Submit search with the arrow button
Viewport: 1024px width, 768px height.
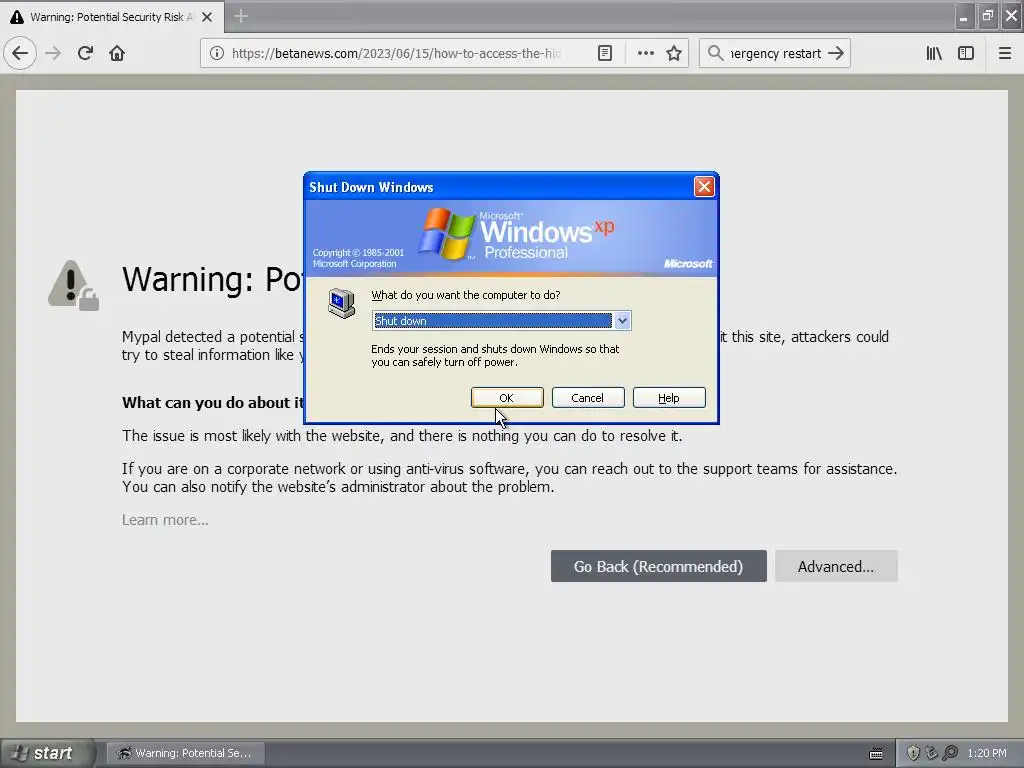click(836, 54)
